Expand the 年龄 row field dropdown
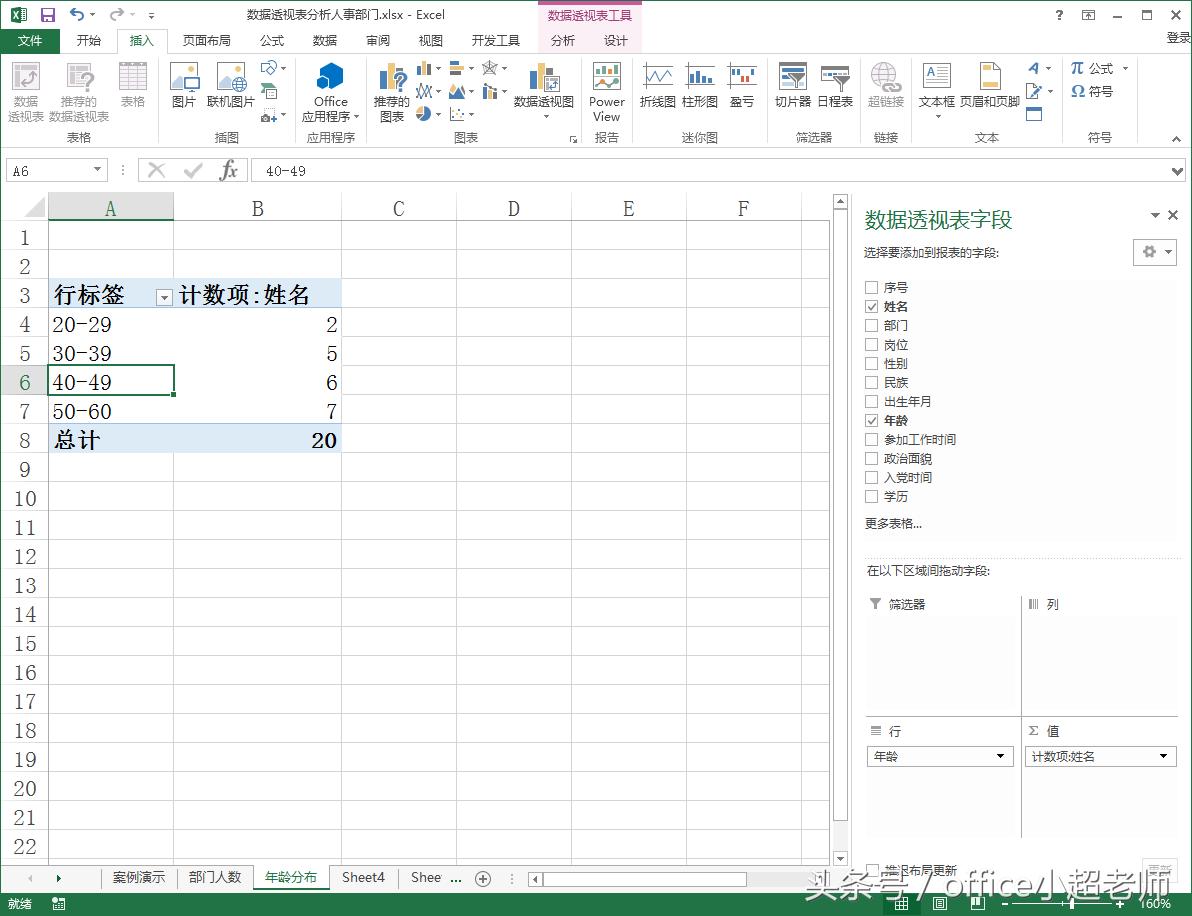1192x916 pixels. pos(1000,757)
